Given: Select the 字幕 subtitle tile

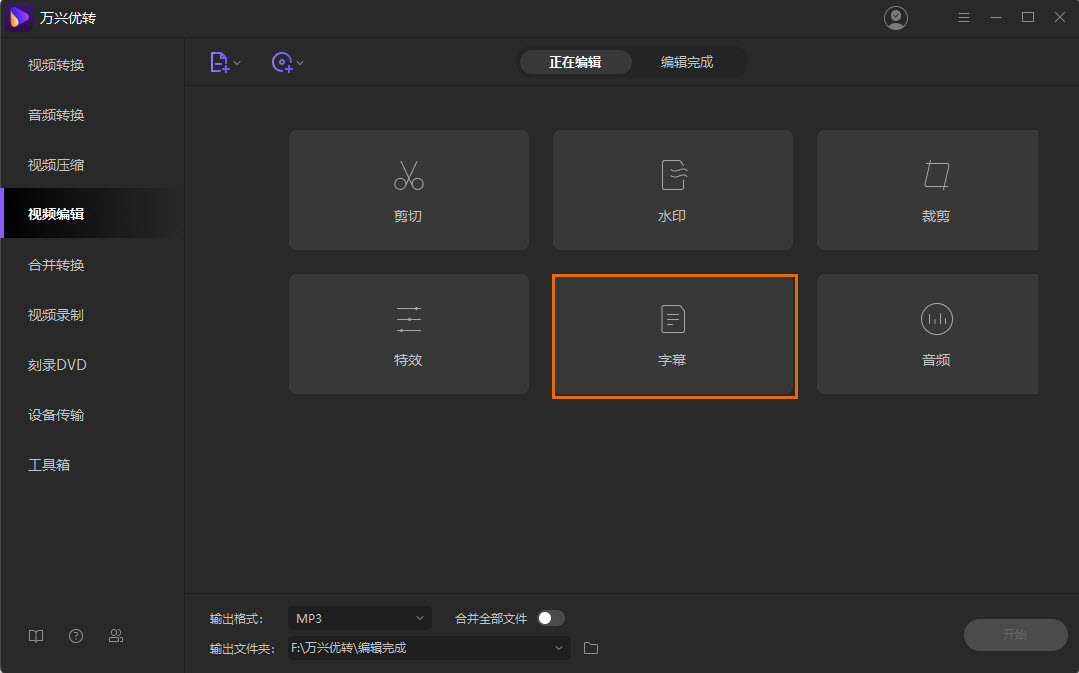Looking at the screenshot, I should point(674,336).
